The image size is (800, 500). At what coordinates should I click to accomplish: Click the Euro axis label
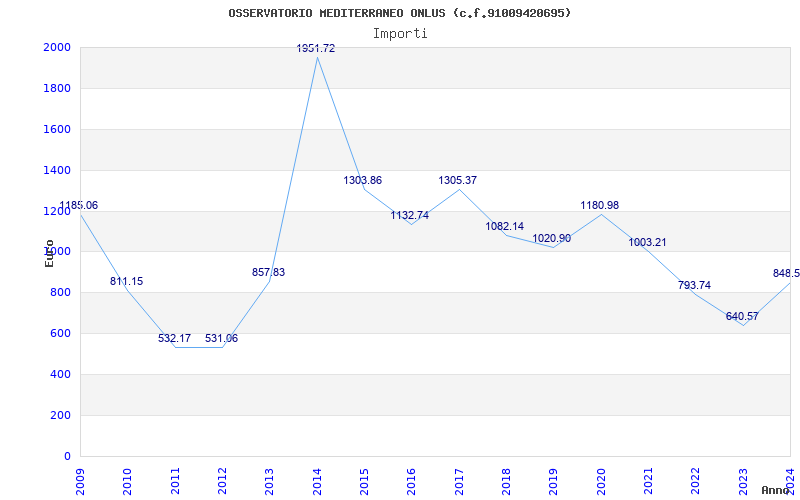click(49, 253)
